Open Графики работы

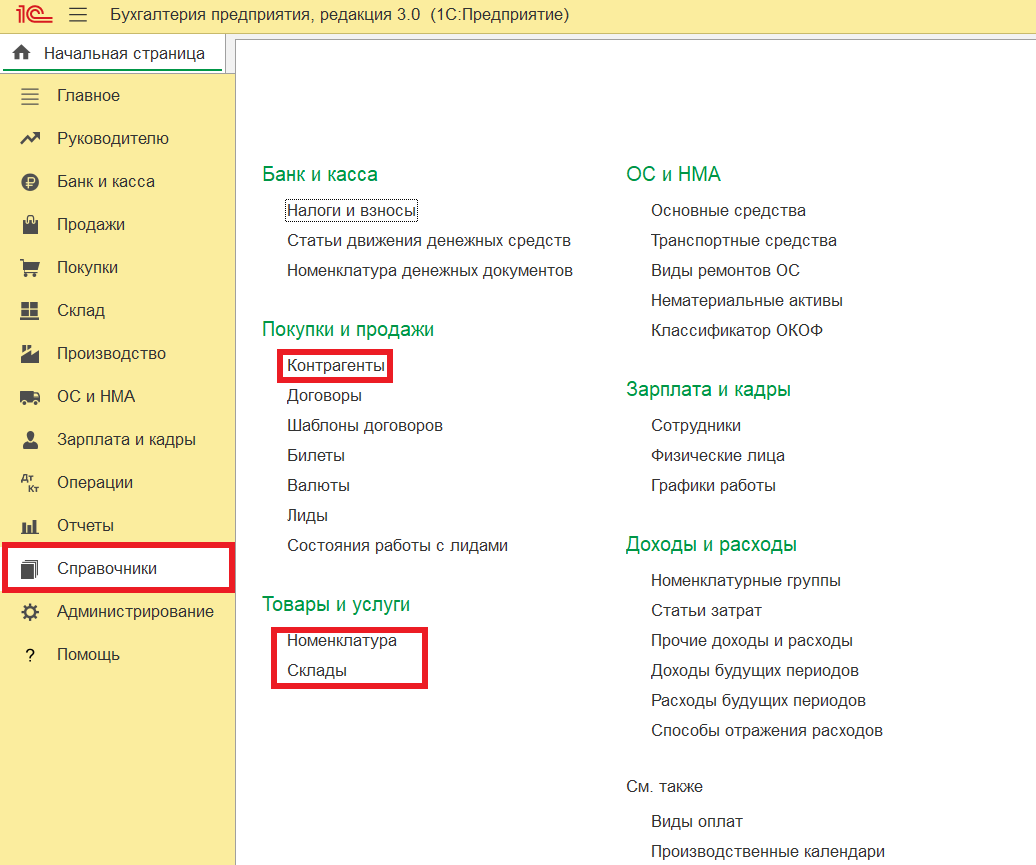(x=713, y=486)
